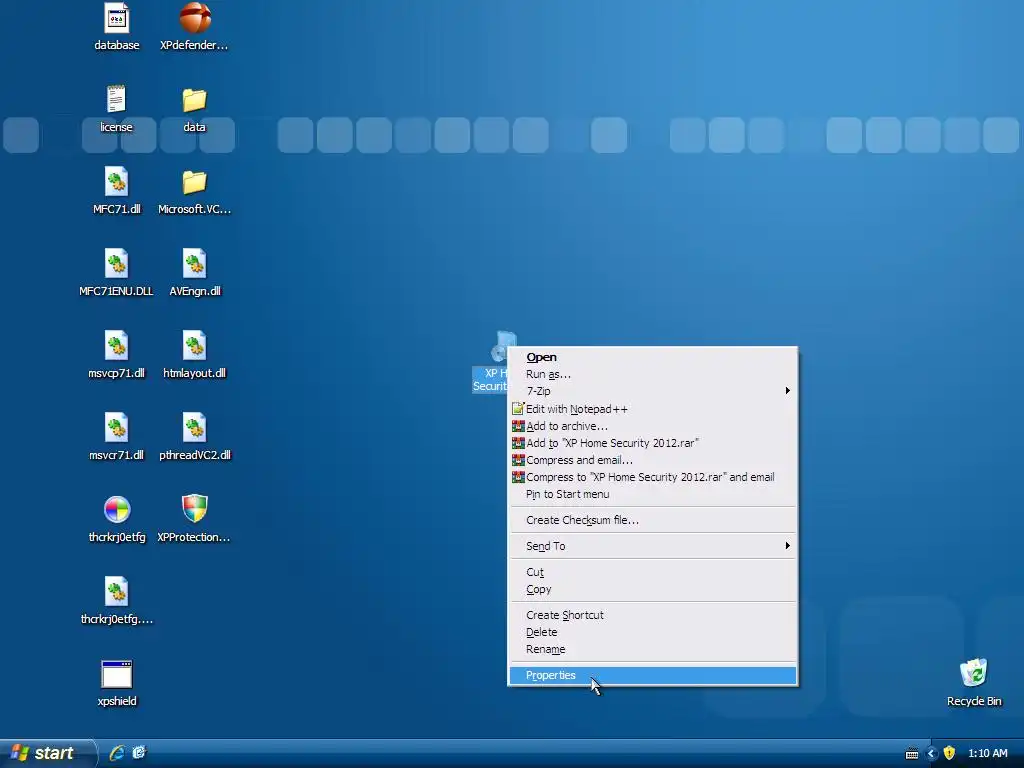Choose Run as... in the context menu

[652, 374]
